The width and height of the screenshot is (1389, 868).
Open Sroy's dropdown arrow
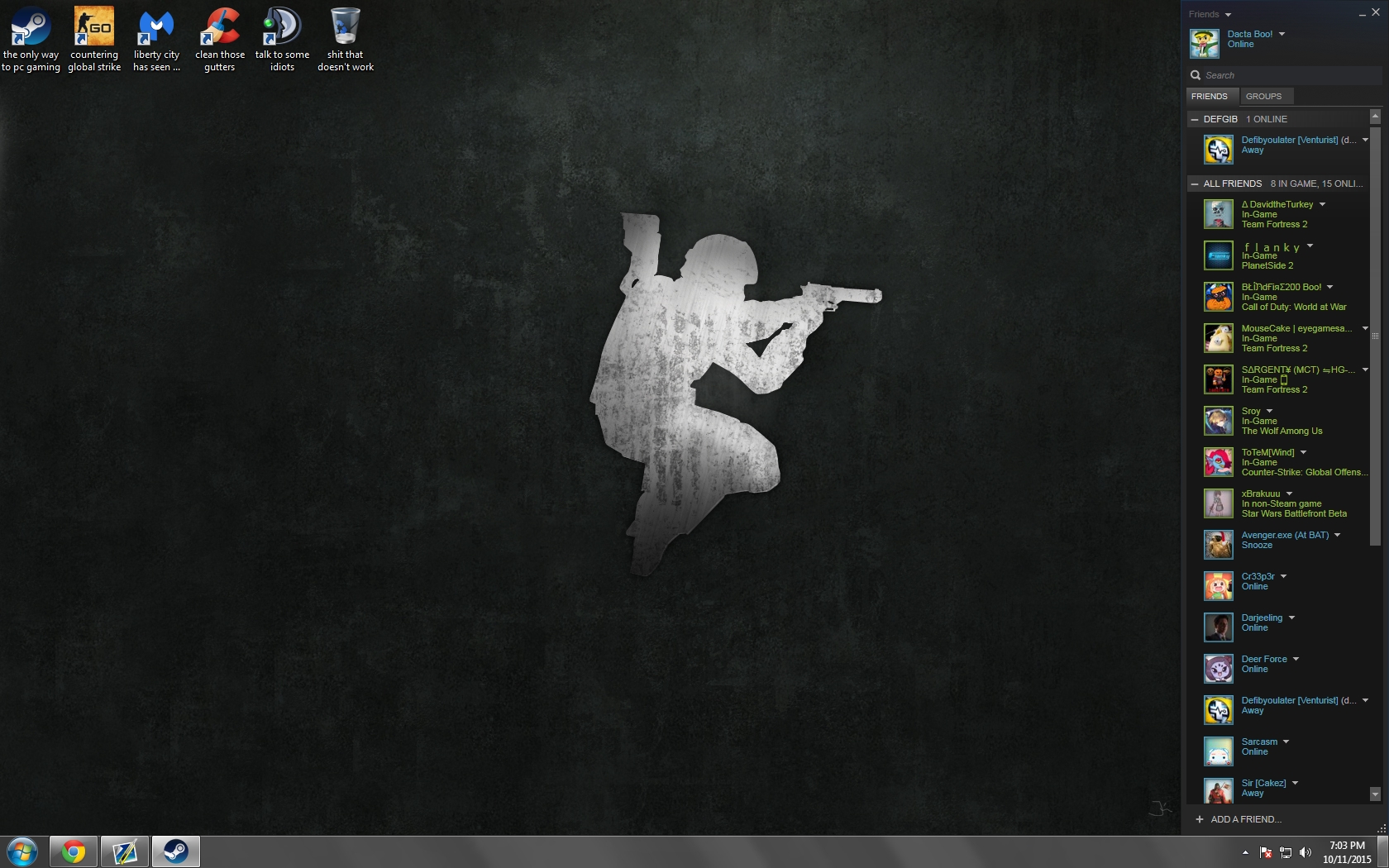(1269, 411)
